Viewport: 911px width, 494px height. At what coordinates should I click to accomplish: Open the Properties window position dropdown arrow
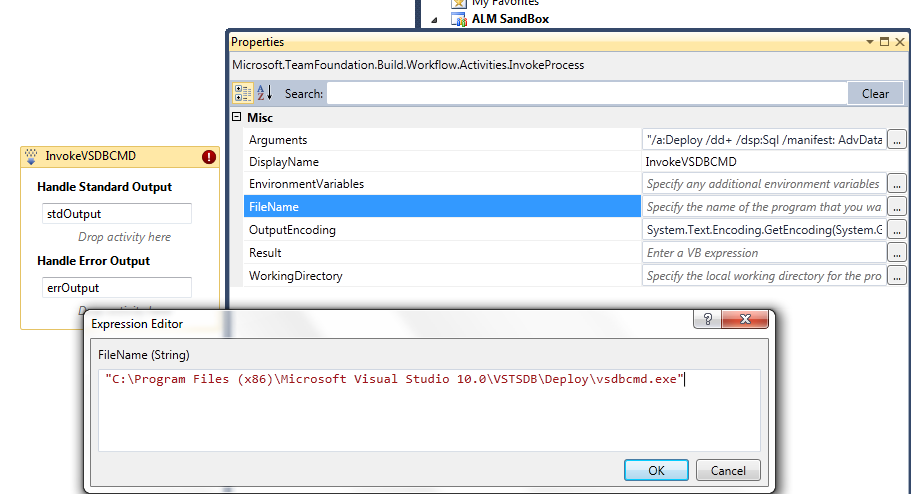pyautogui.click(x=870, y=42)
